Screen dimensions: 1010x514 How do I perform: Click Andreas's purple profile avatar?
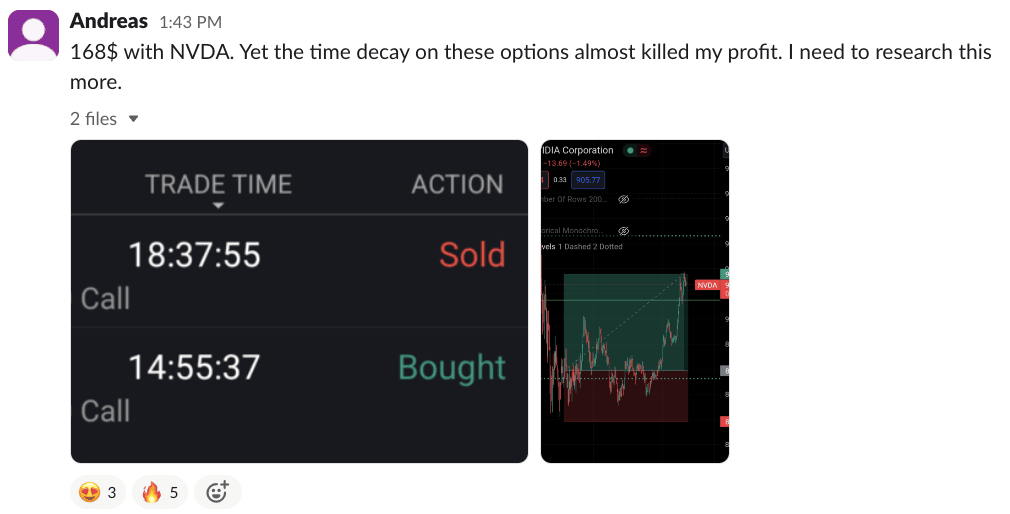[33, 35]
